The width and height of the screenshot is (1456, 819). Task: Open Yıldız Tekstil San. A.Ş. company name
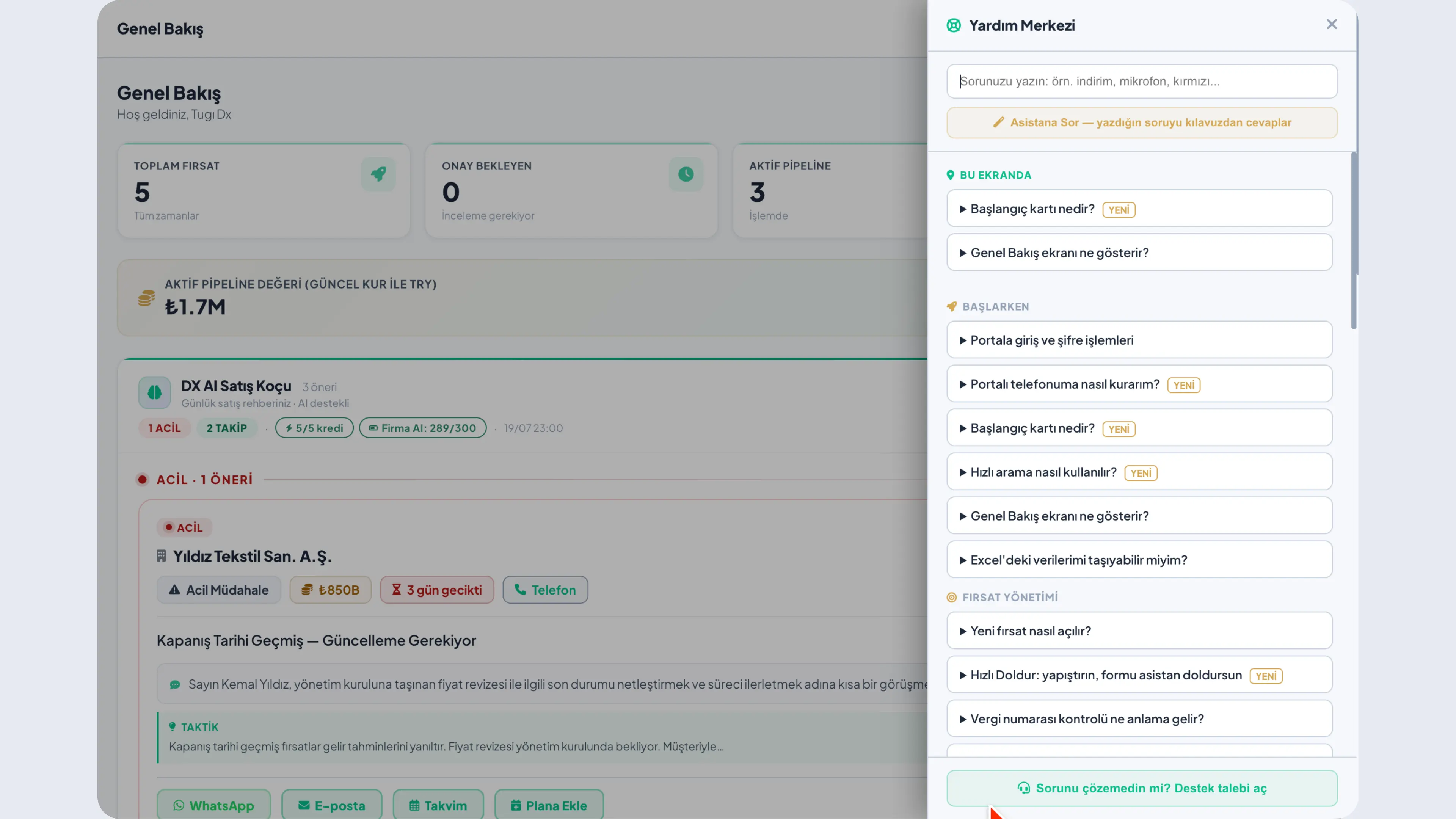click(252, 556)
